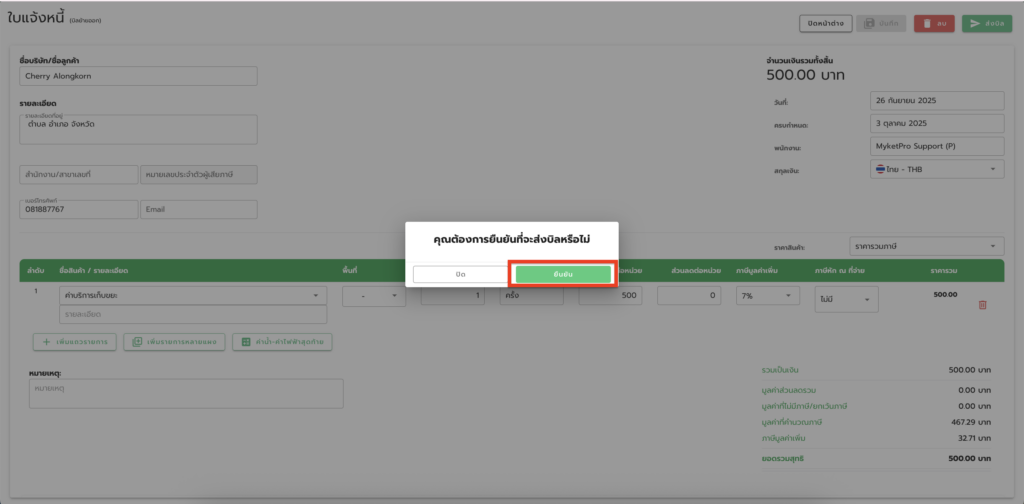This screenshot has height=504, width=1024.
Task: Click ปิด to dismiss the confirmation dialog
Action: pos(460,274)
